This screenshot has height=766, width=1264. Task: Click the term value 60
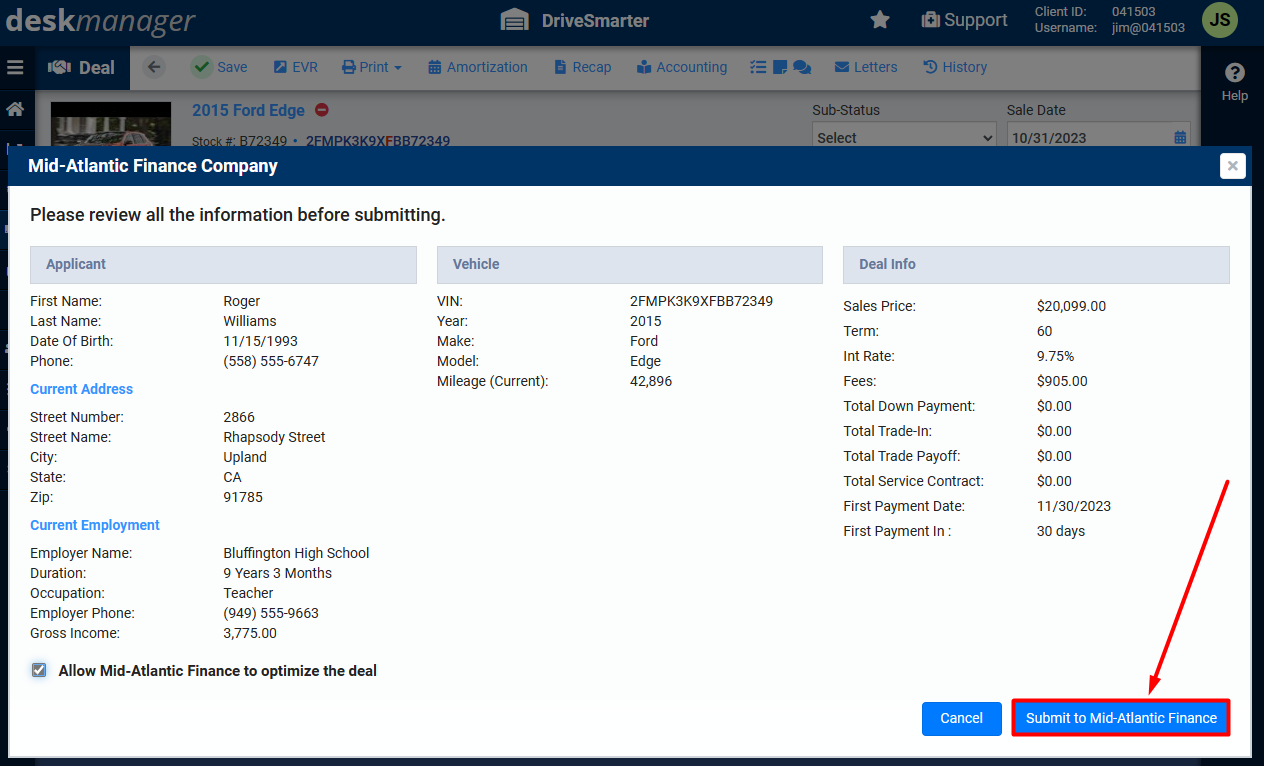tap(1045, 331)
